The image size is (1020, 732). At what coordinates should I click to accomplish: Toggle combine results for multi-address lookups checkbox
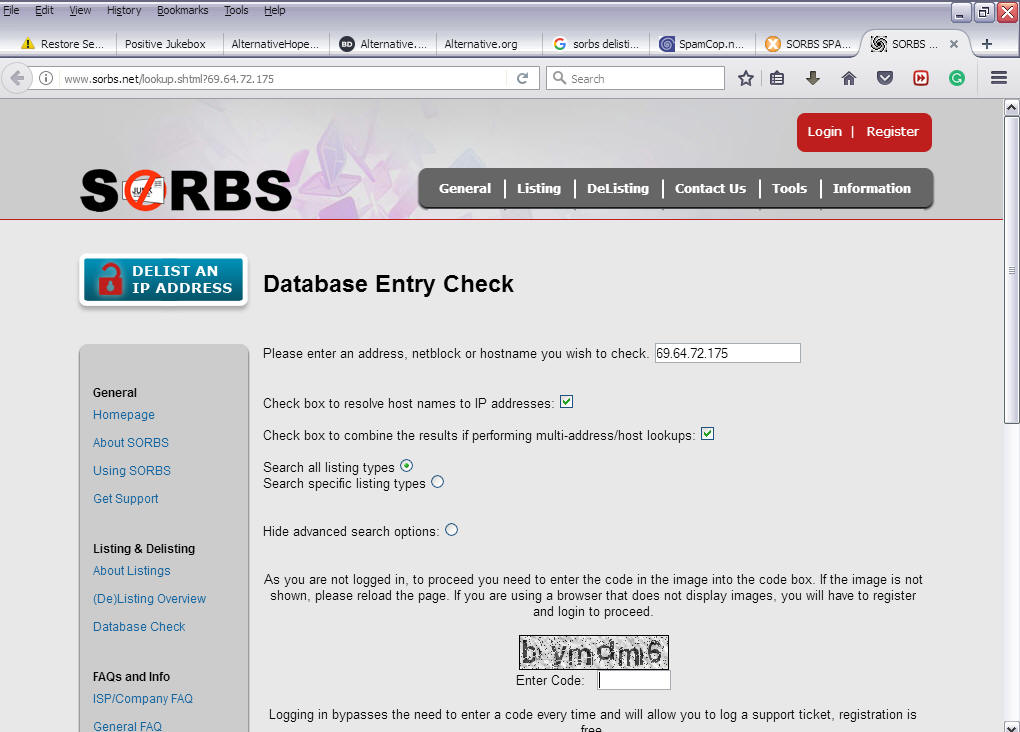coord(708,433)
